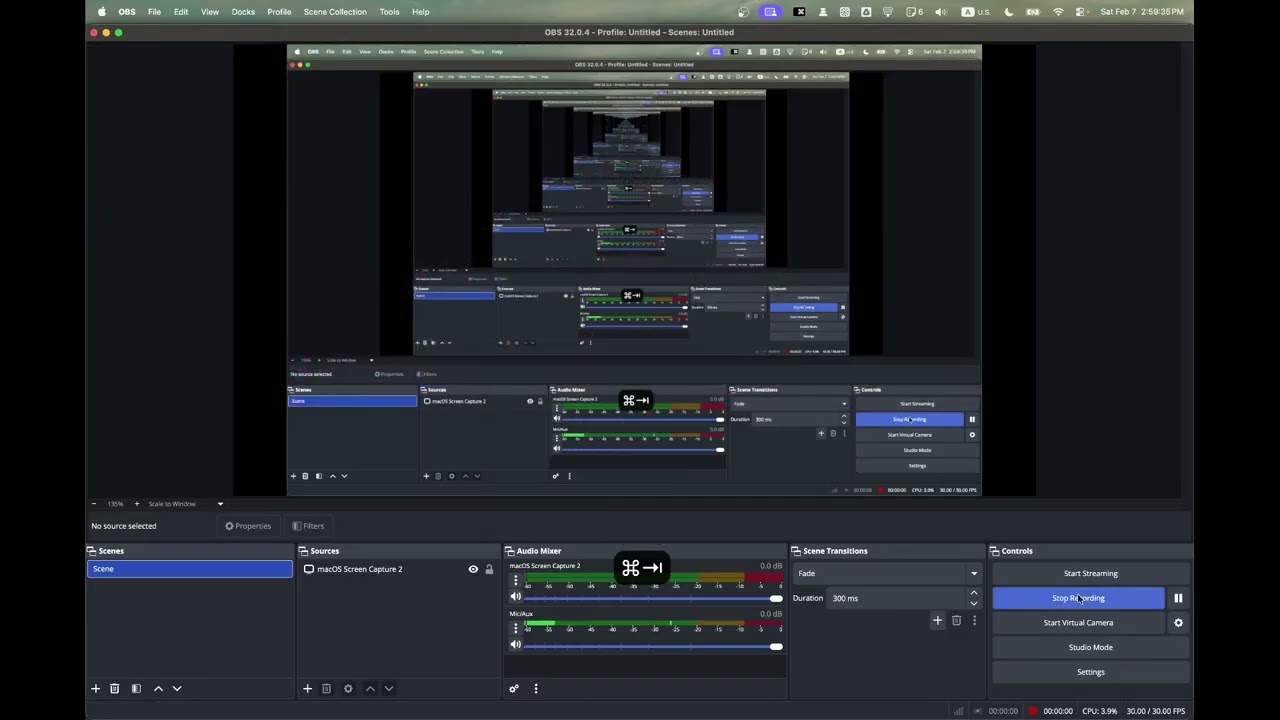
Task: Open the Docks menu
Action: (243, 12)
